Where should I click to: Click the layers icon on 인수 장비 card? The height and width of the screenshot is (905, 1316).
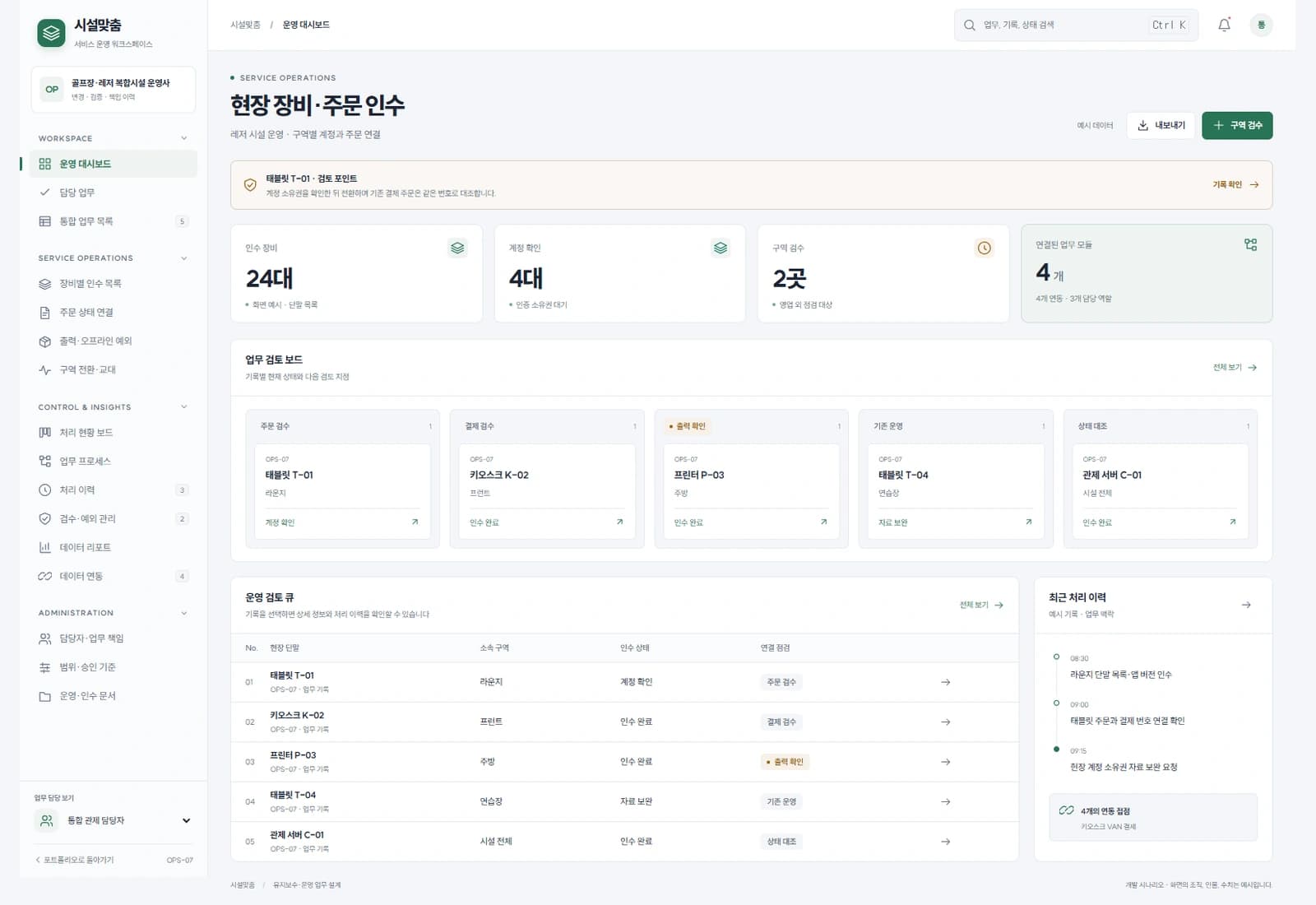(x=457, y=248)
